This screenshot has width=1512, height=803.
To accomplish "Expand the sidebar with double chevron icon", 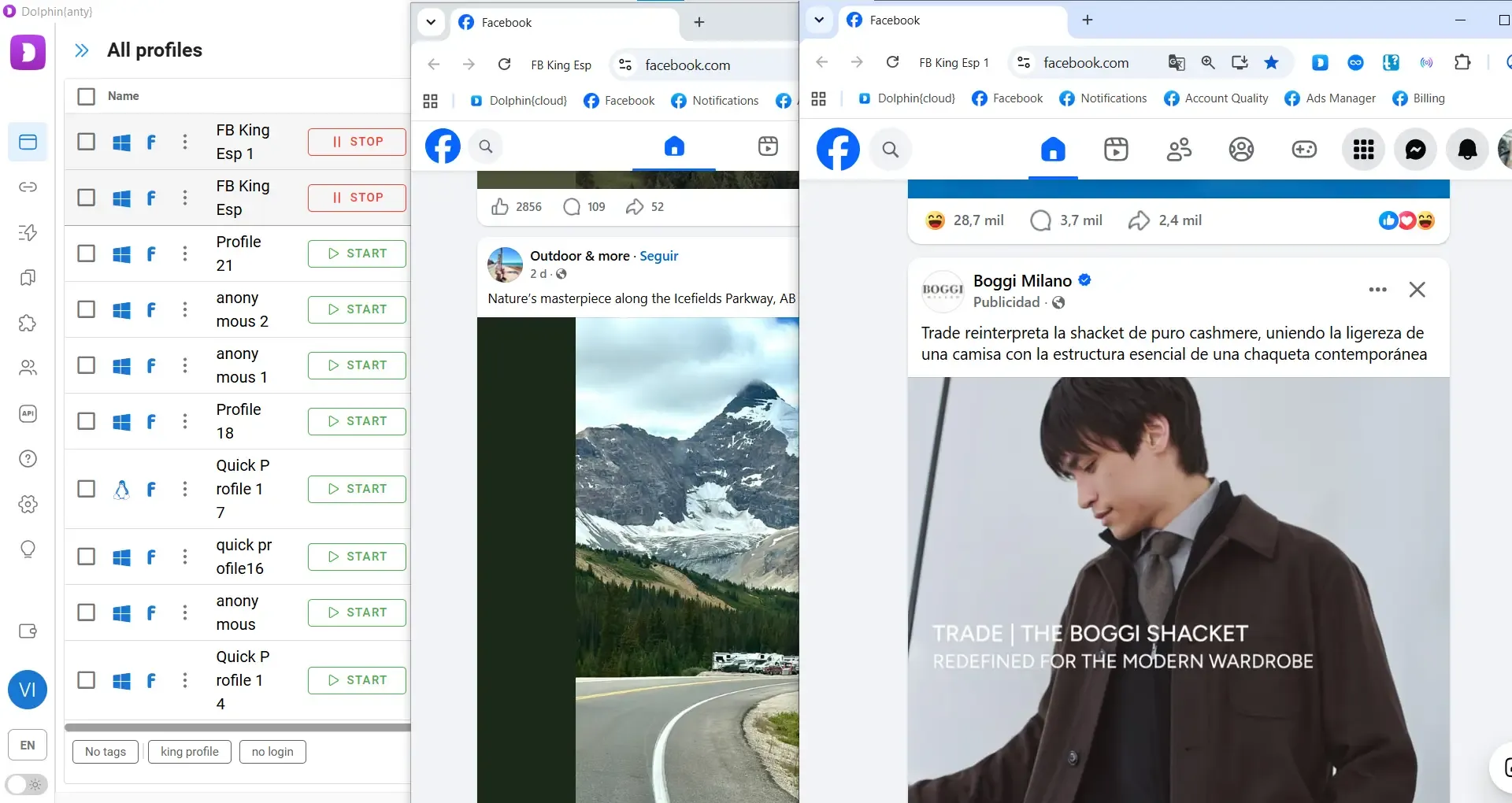I will (x=81, y=50).
